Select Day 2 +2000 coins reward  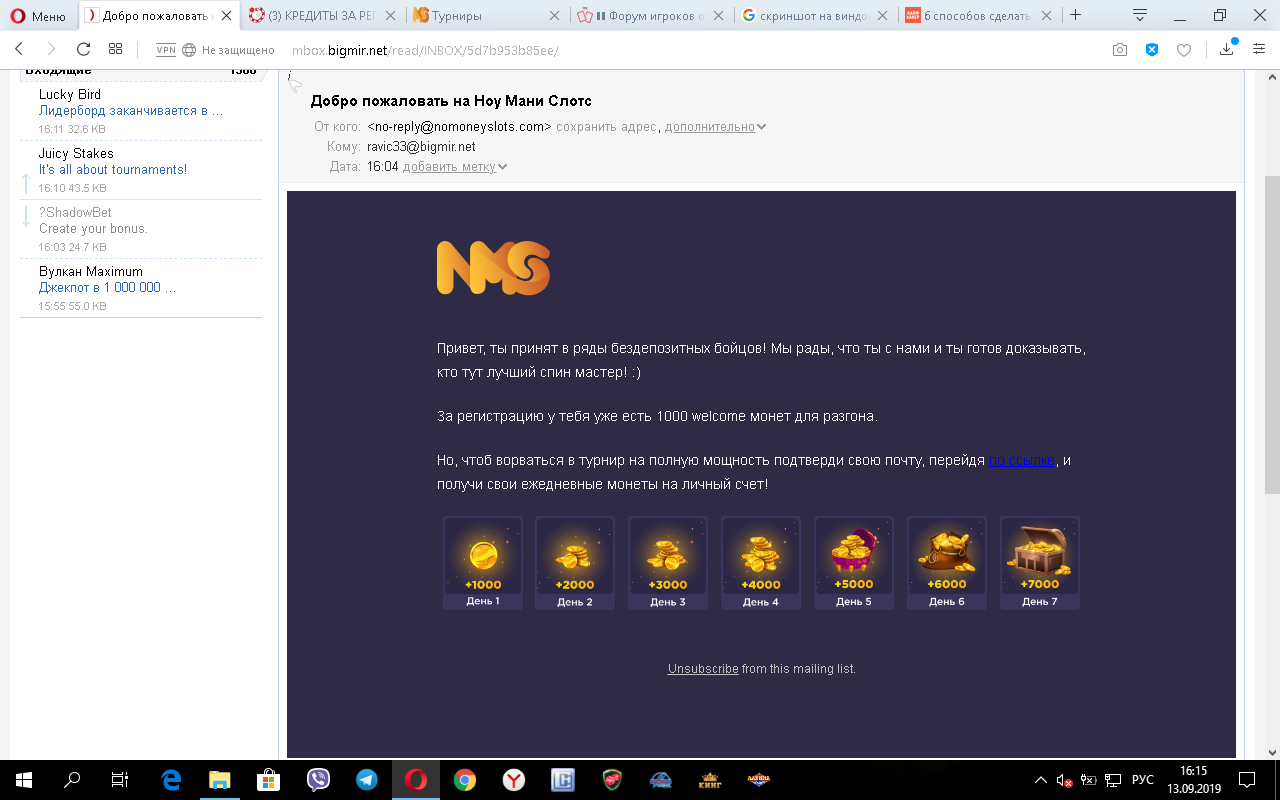[575, 563]
